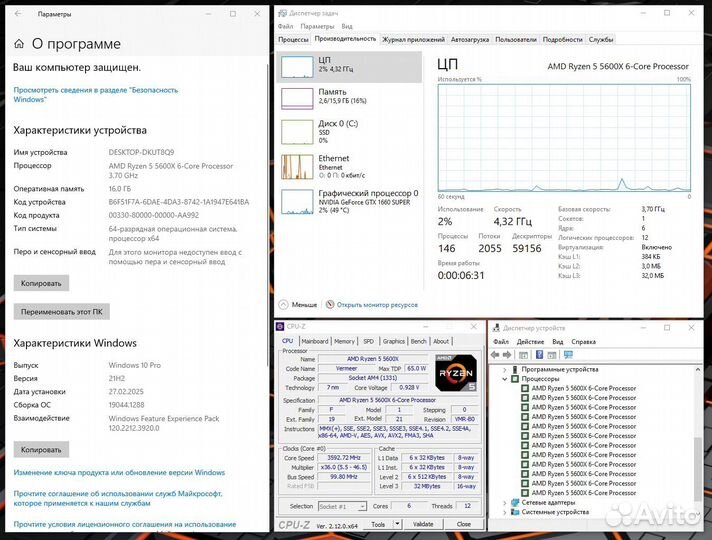Collapse Task Manager with the Меньше chevron
The image size is (712, 540).
(x=283, y=305)
